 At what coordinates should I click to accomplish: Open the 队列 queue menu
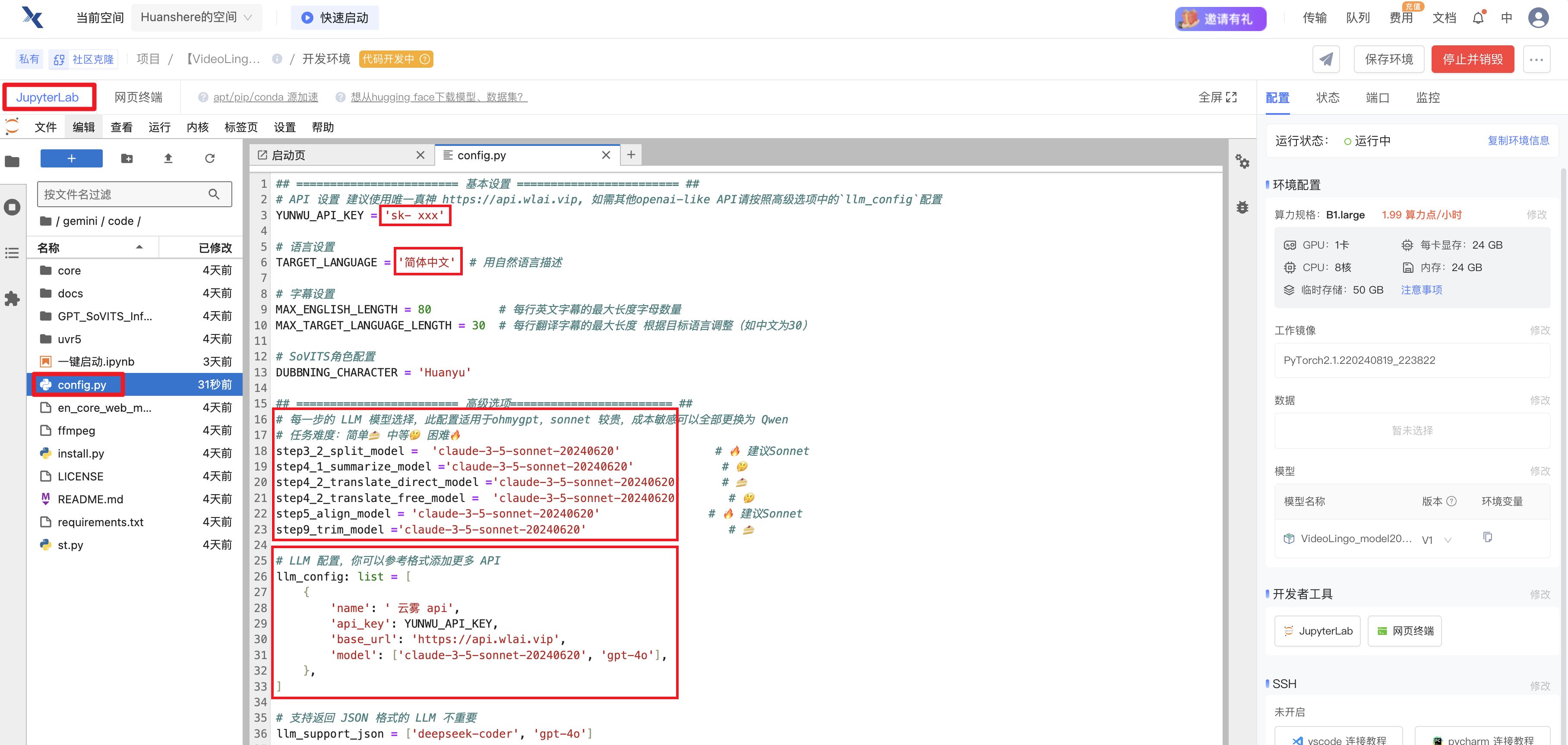tap(1357, 18)
